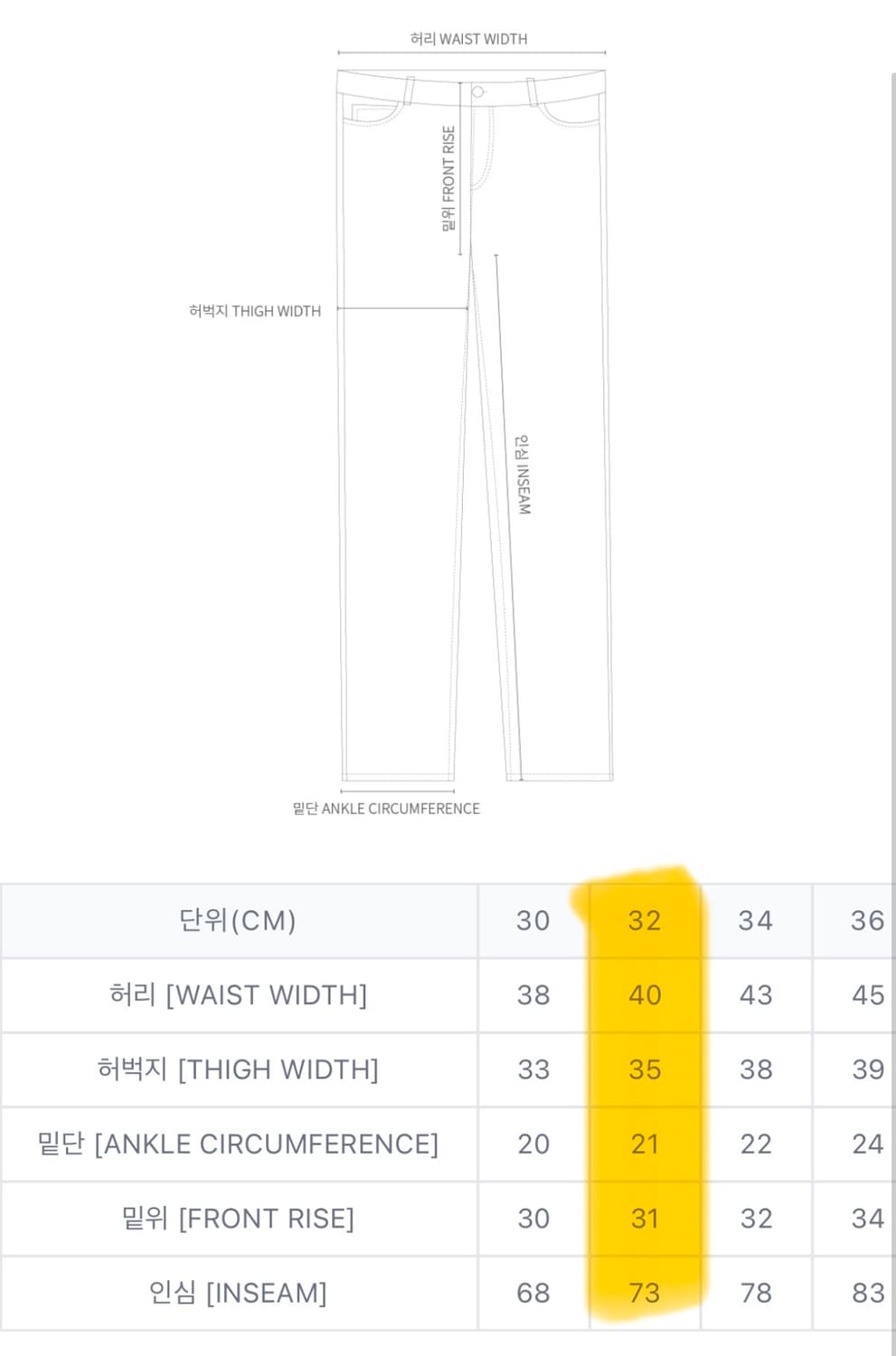Click the ankle circumference value 20
The width and height of the screenshot is (896, 1356).
[x=533, y=1144]
